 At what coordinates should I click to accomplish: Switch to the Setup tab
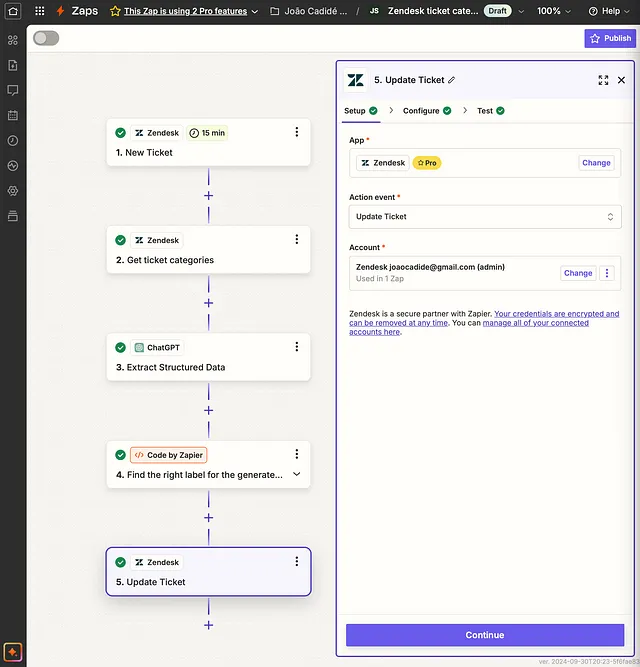[361, 111]
